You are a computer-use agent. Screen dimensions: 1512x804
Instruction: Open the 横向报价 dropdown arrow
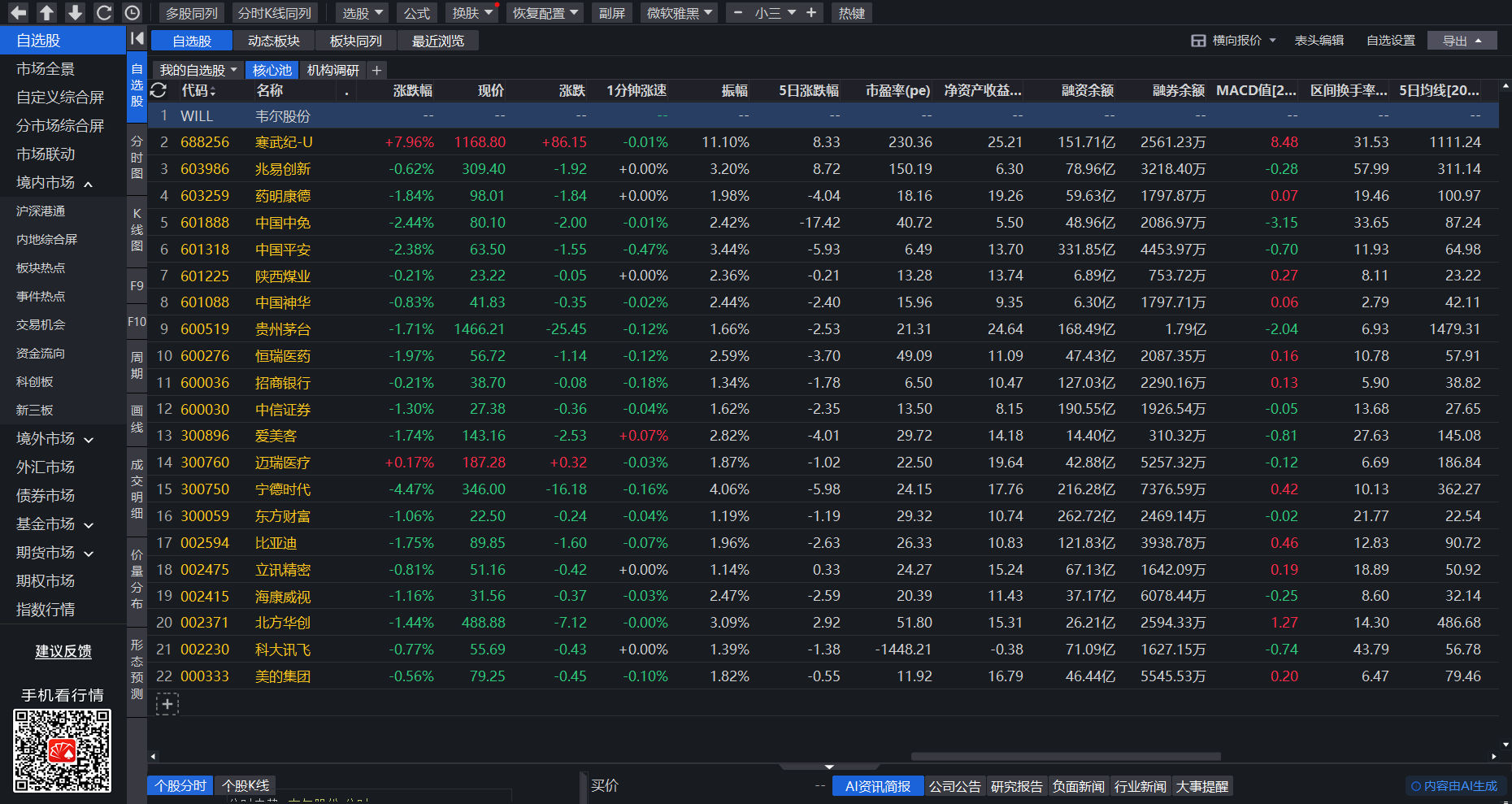(1272, 41)
